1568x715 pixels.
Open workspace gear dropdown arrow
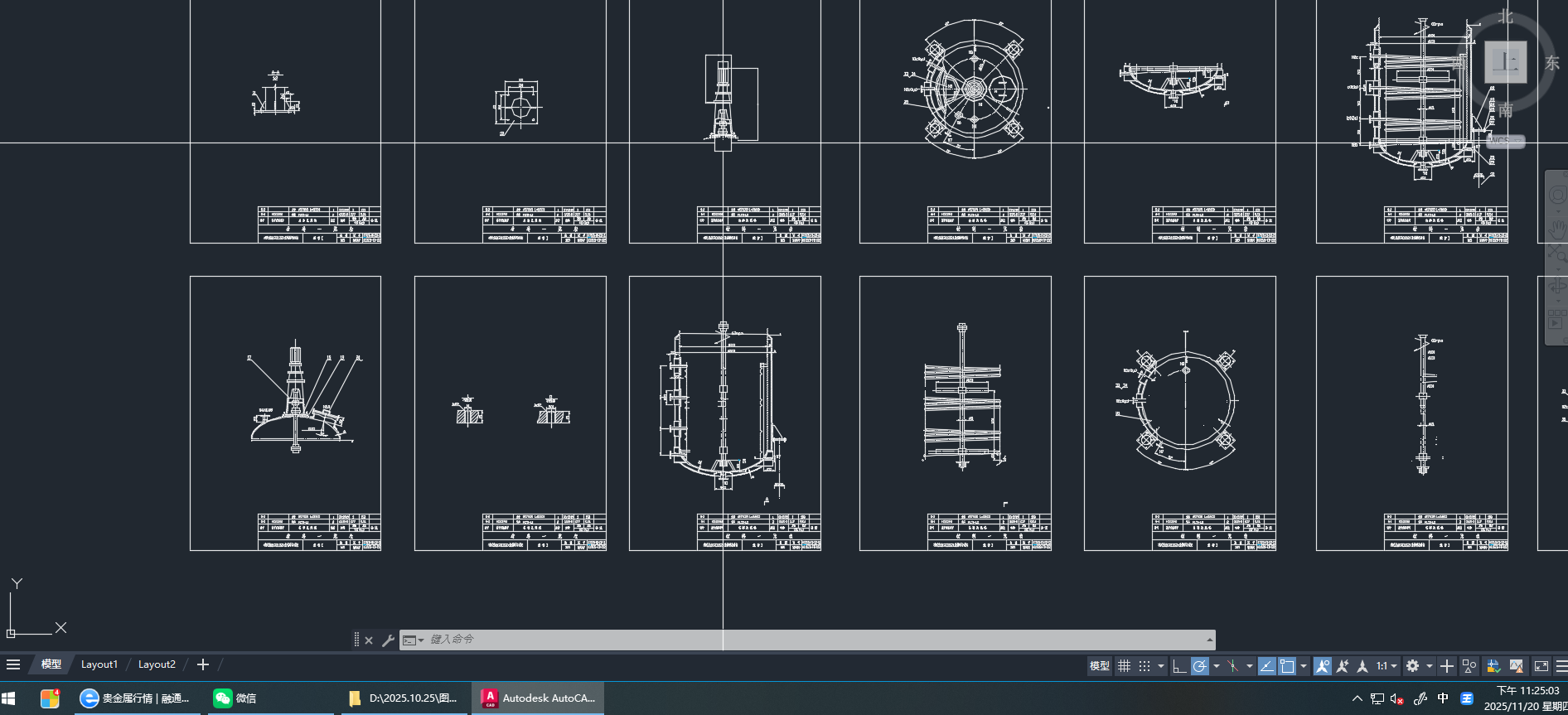(1429, 666)
